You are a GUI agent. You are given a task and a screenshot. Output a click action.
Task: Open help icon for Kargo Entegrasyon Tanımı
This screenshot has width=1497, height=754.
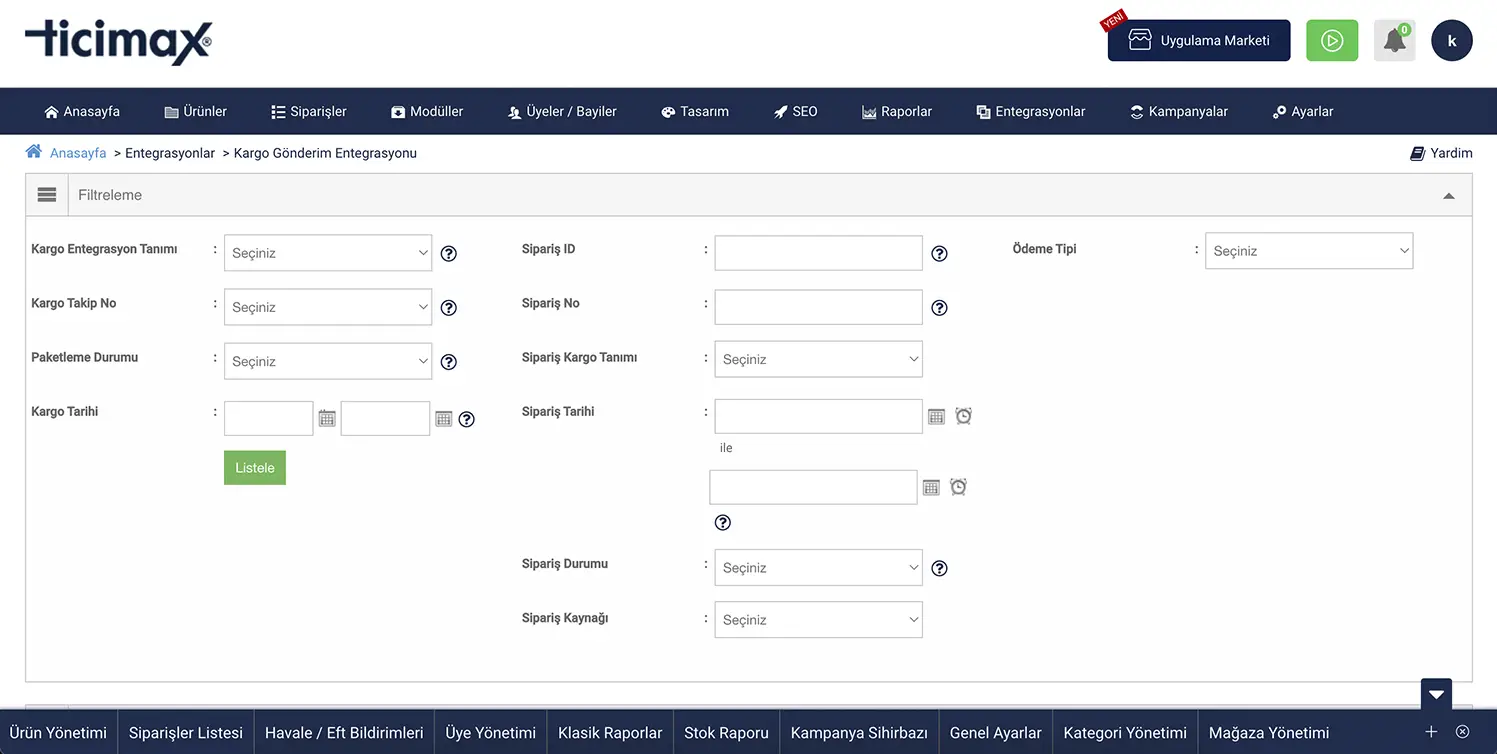(449, 253)
